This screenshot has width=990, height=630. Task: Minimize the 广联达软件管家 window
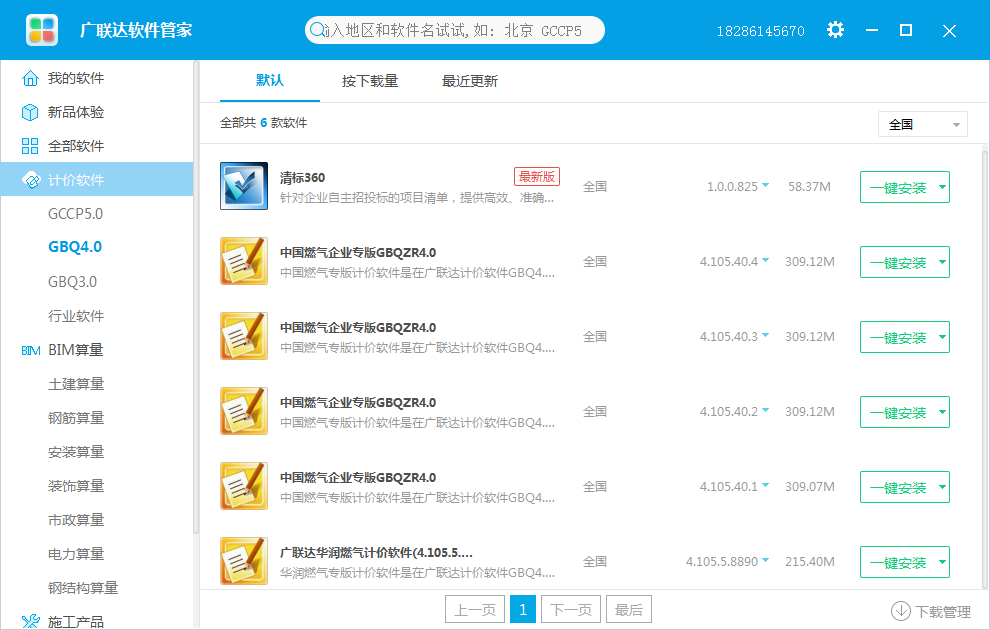[872, 30]
